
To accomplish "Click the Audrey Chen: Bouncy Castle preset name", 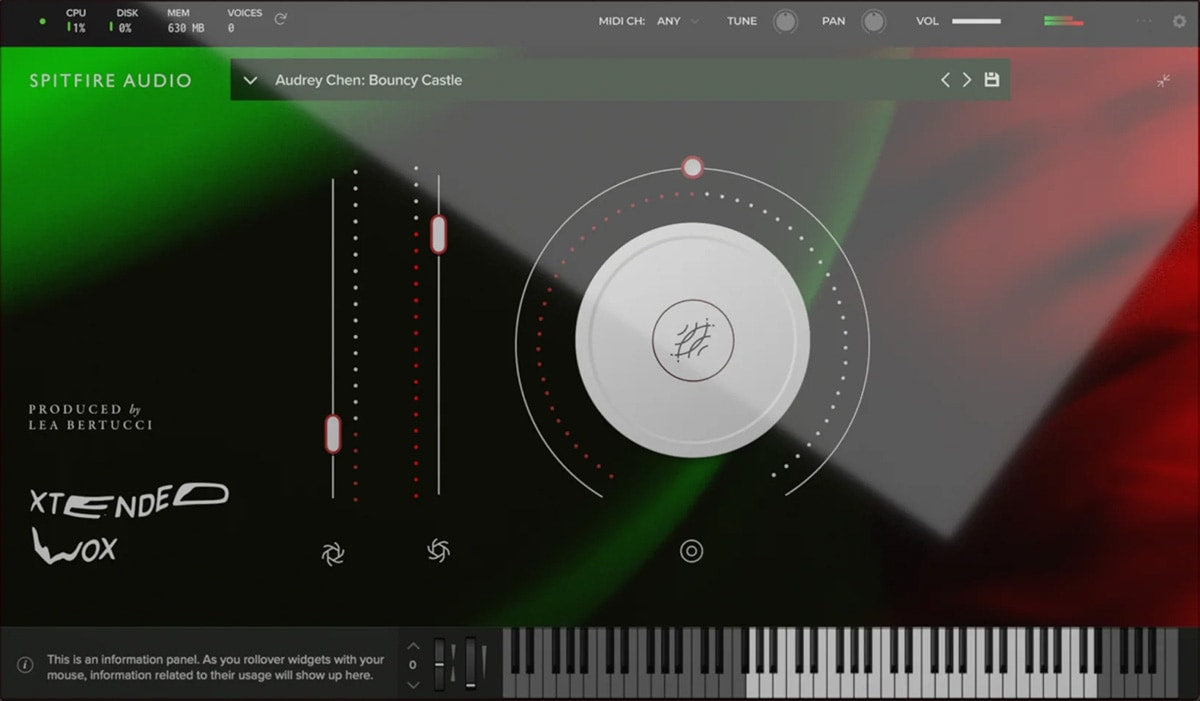I will coord(368,80).
